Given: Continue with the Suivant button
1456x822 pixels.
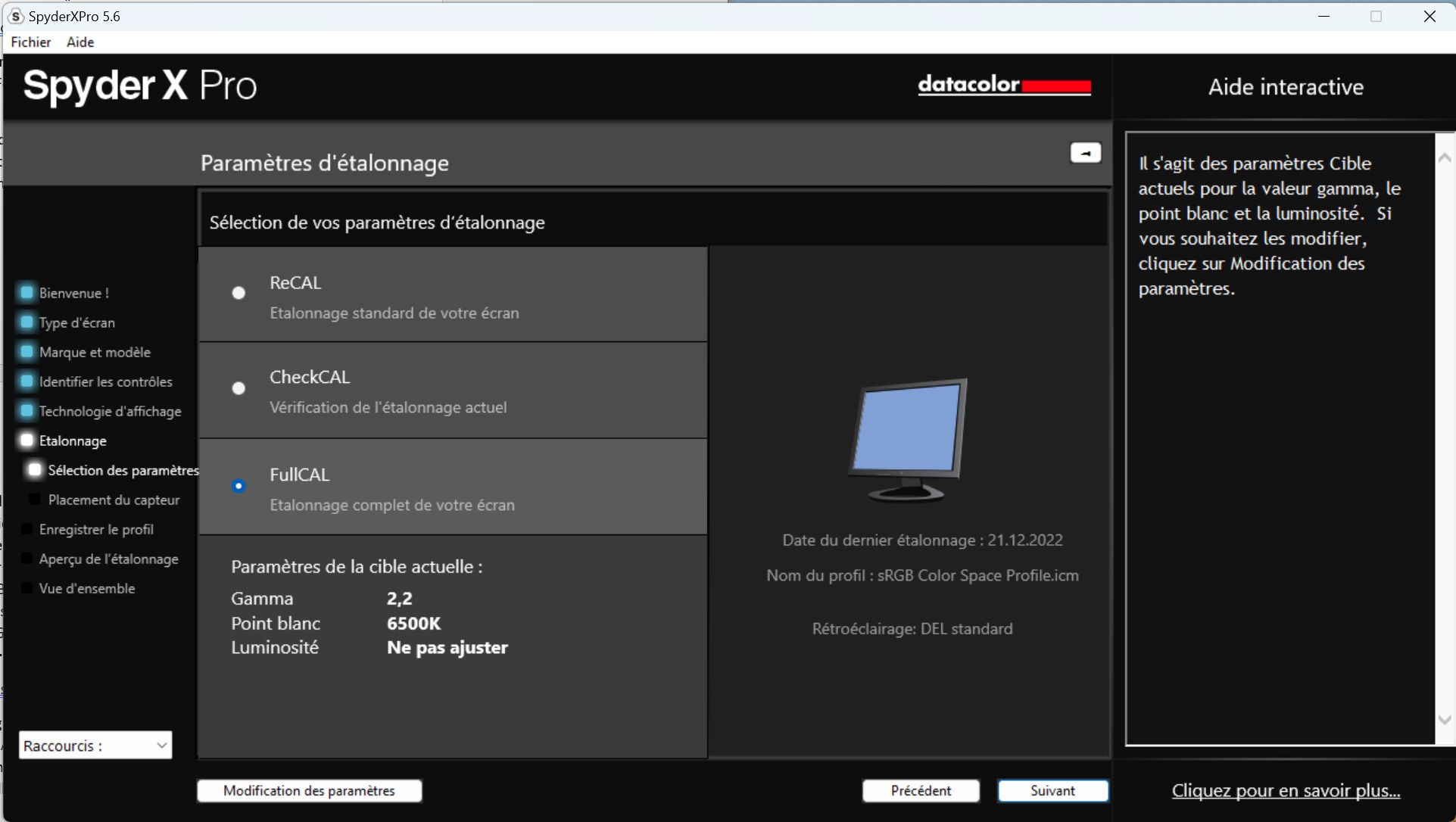Looking at the screenshot, I should click(x=1052, y=791).
